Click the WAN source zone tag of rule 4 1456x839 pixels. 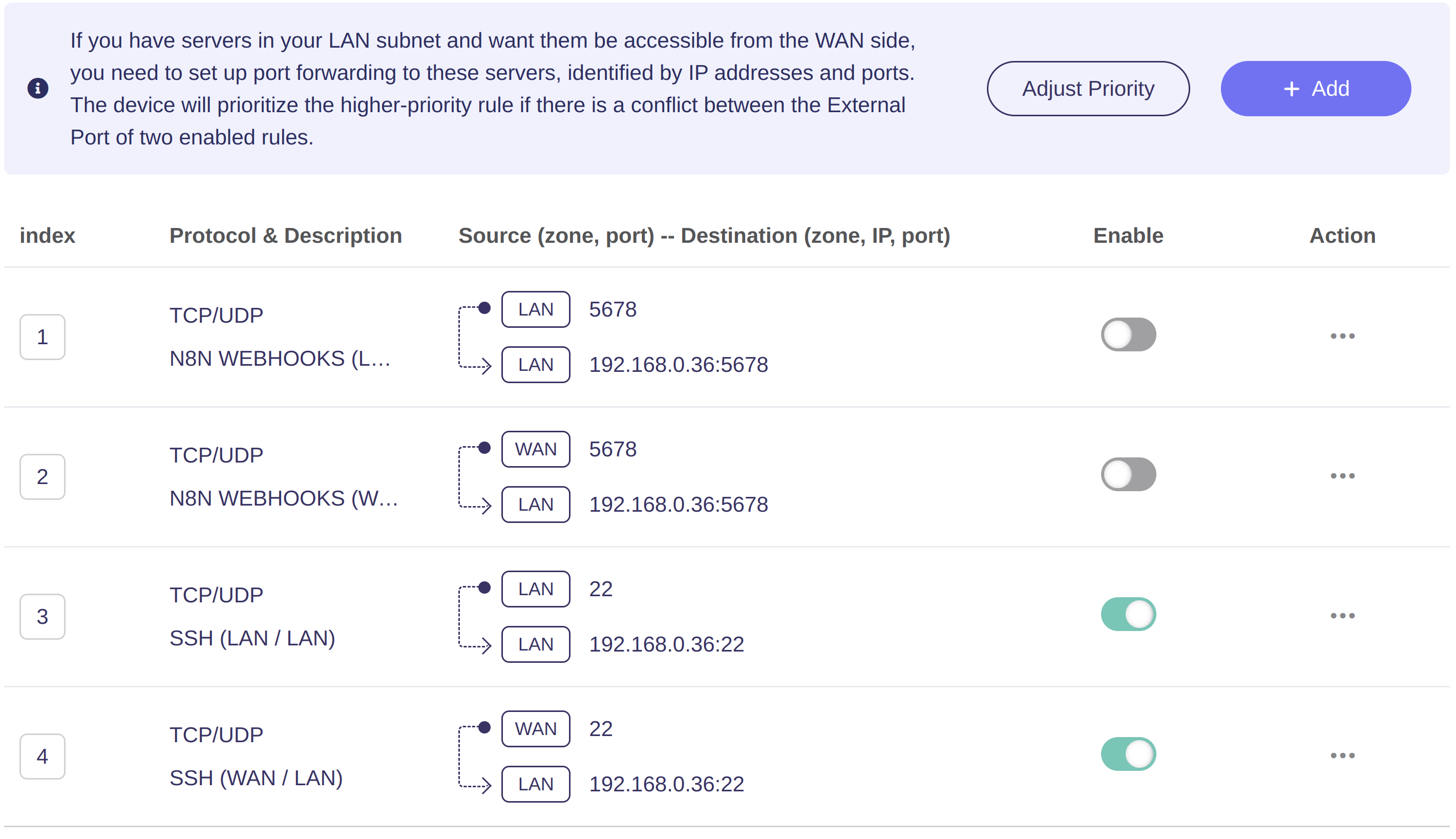tap(535, 729)
